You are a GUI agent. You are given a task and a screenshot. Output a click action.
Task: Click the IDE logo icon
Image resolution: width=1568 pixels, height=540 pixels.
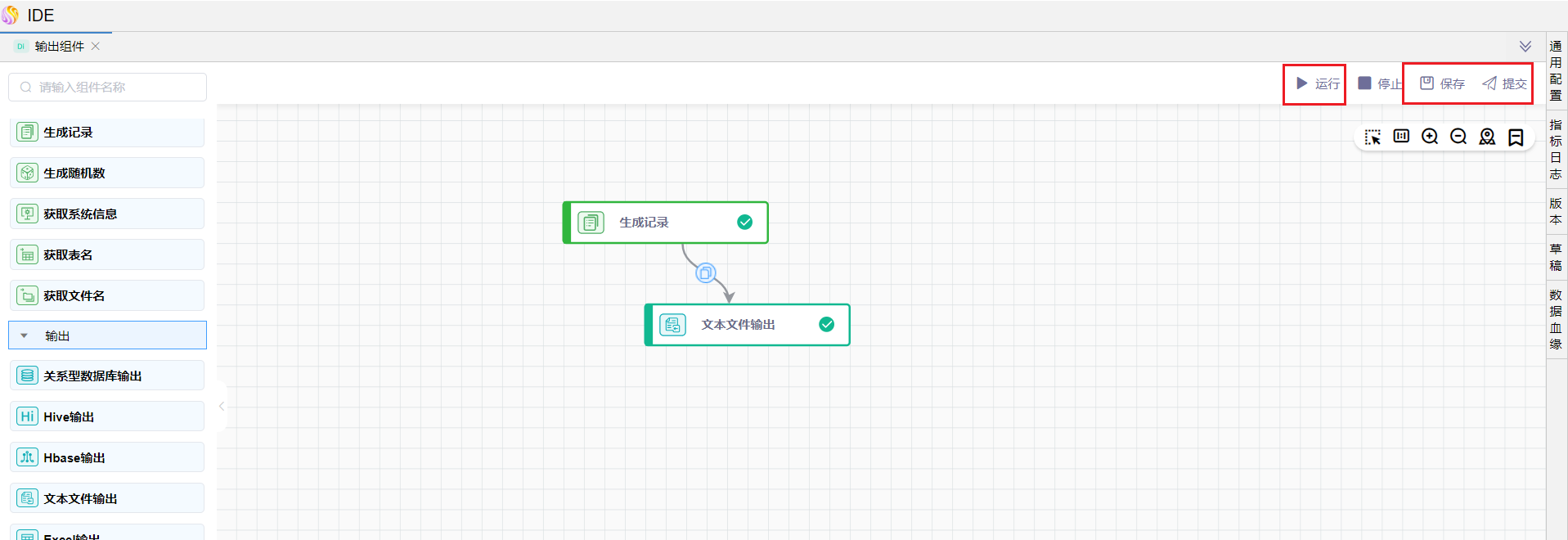[11, 15]
